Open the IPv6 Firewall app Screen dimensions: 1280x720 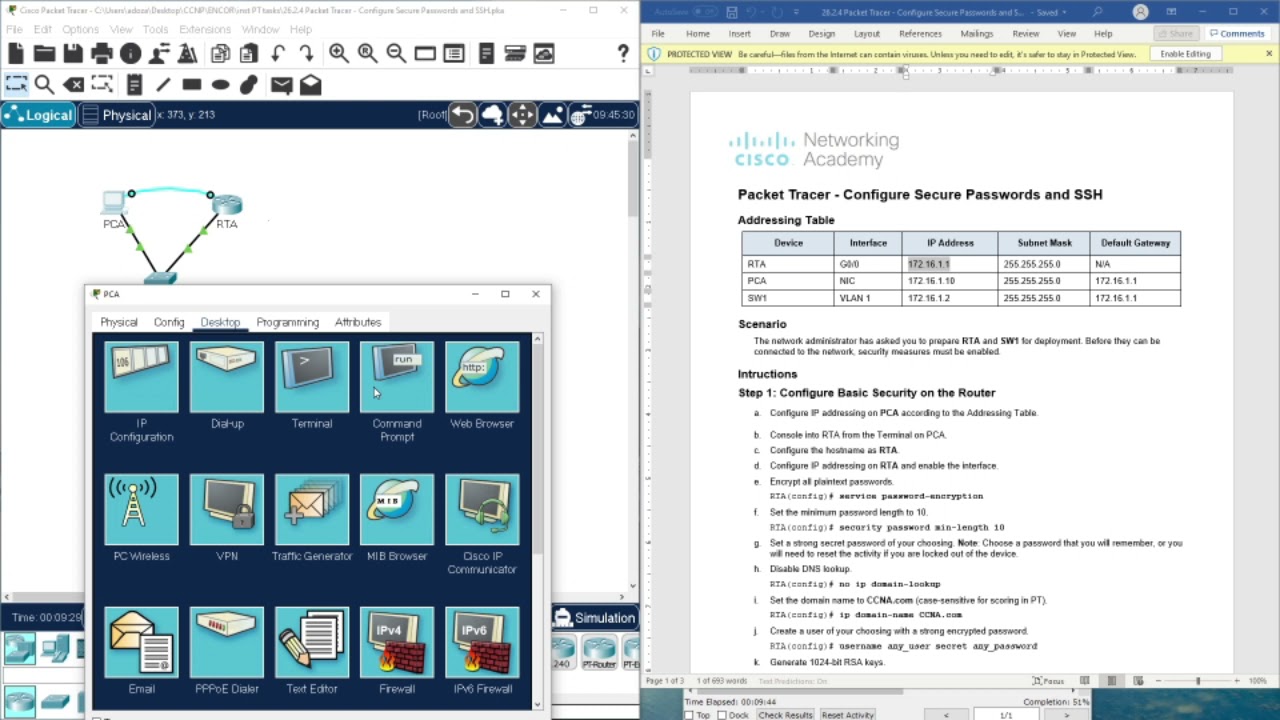[x=482, y=642]
